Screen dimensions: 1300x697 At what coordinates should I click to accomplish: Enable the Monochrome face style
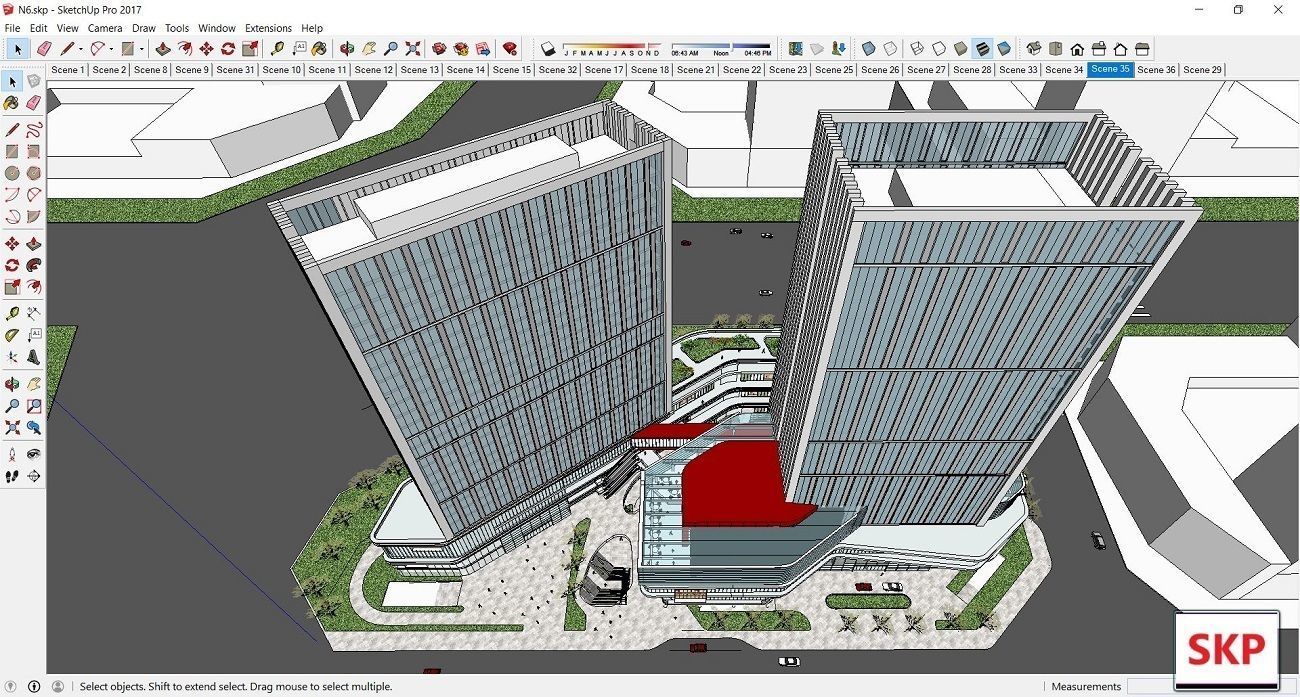pos(1004,48)
